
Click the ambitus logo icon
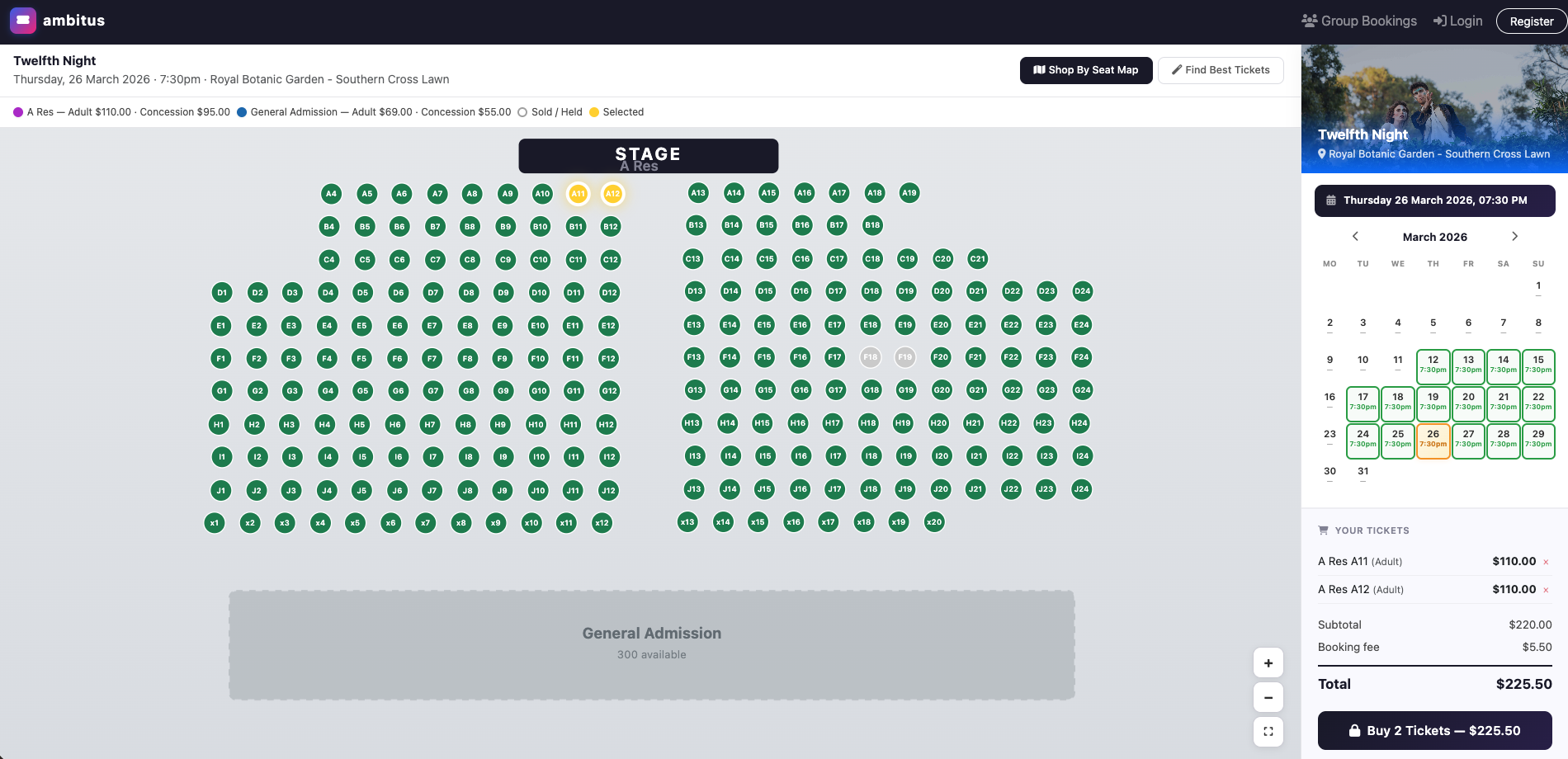pos(22,21)
